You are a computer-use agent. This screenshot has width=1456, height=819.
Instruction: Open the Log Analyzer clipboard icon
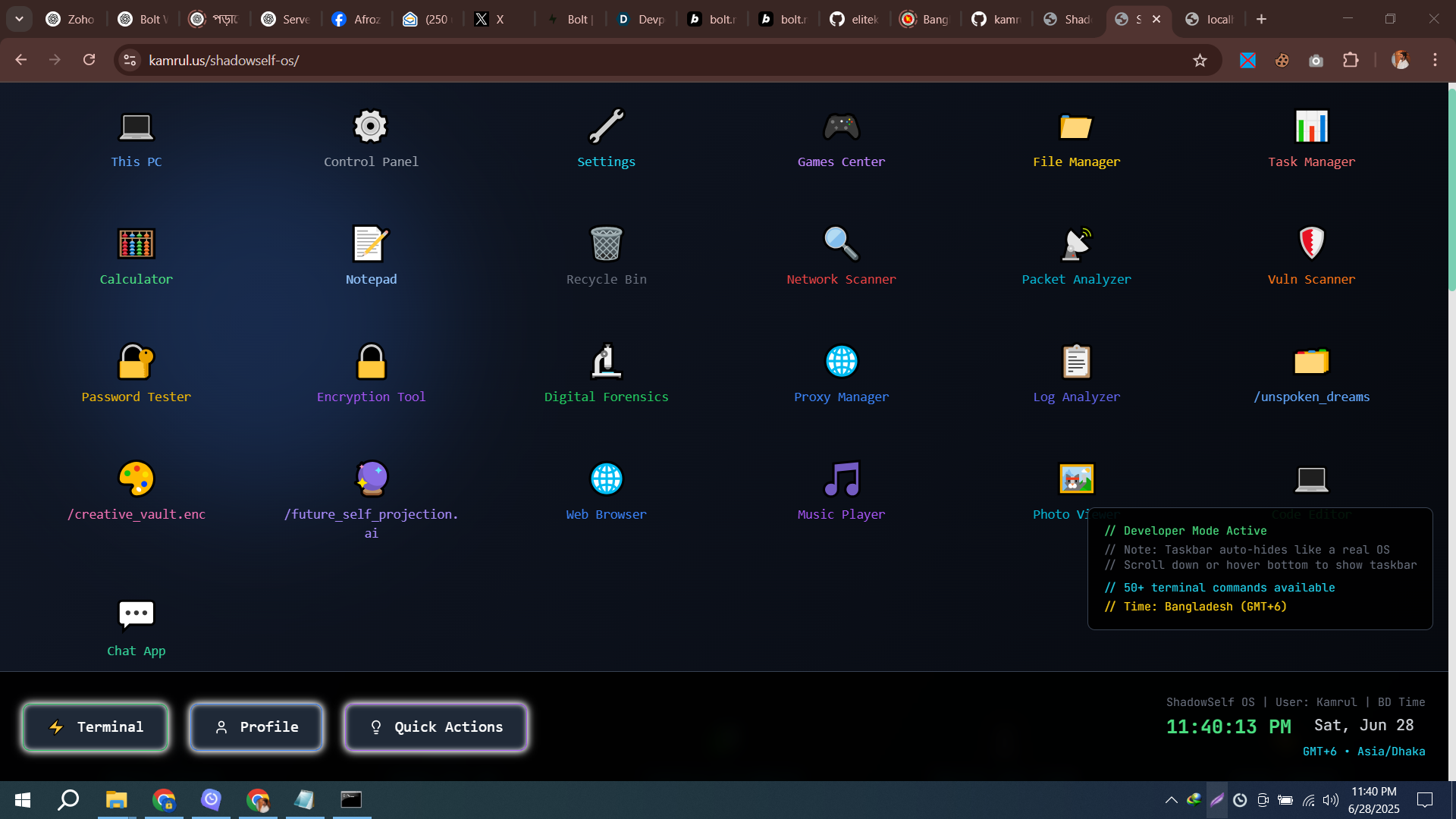coord(1076,362)
